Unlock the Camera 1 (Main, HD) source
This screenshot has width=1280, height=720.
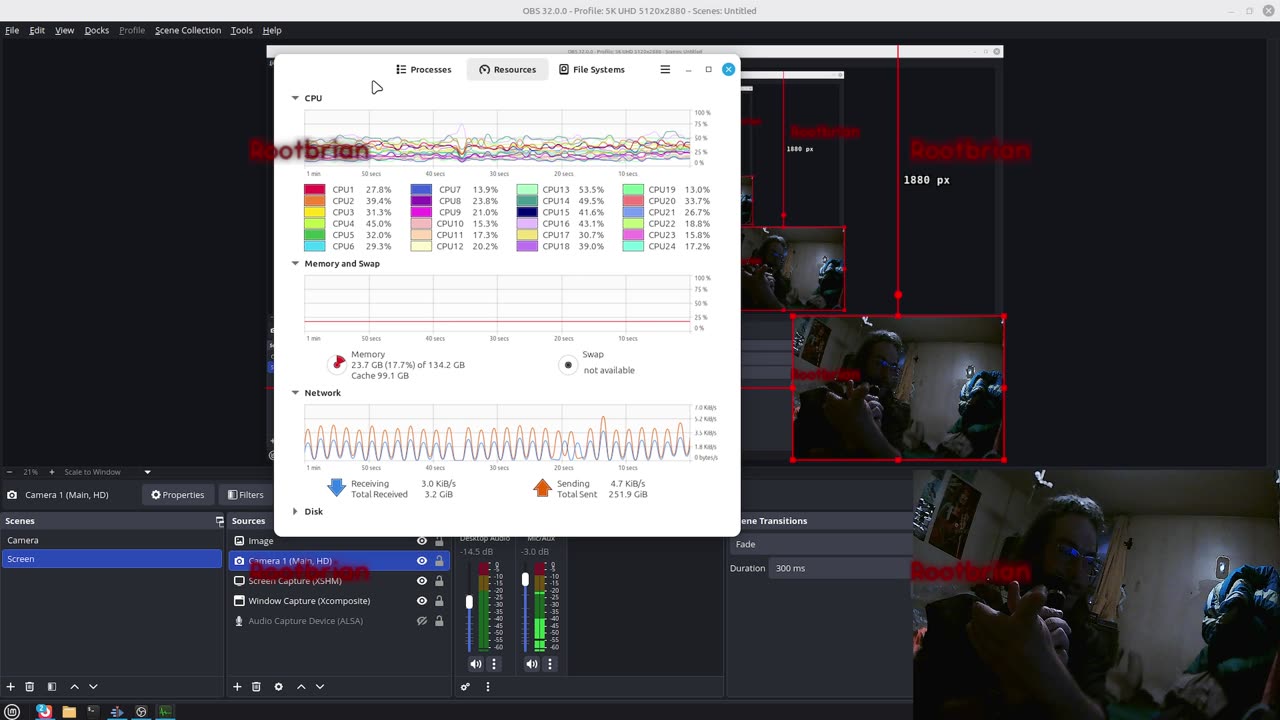(439, 561)
